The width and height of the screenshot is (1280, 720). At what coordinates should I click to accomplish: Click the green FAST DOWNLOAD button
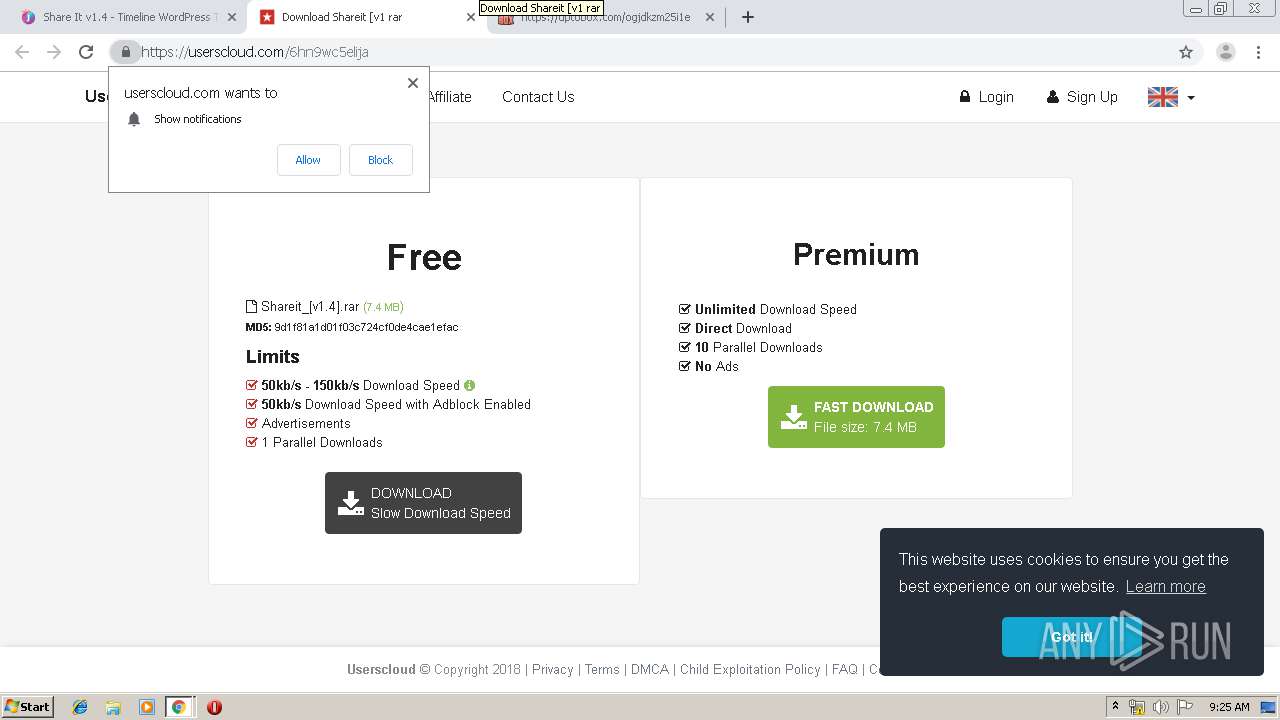856,417
